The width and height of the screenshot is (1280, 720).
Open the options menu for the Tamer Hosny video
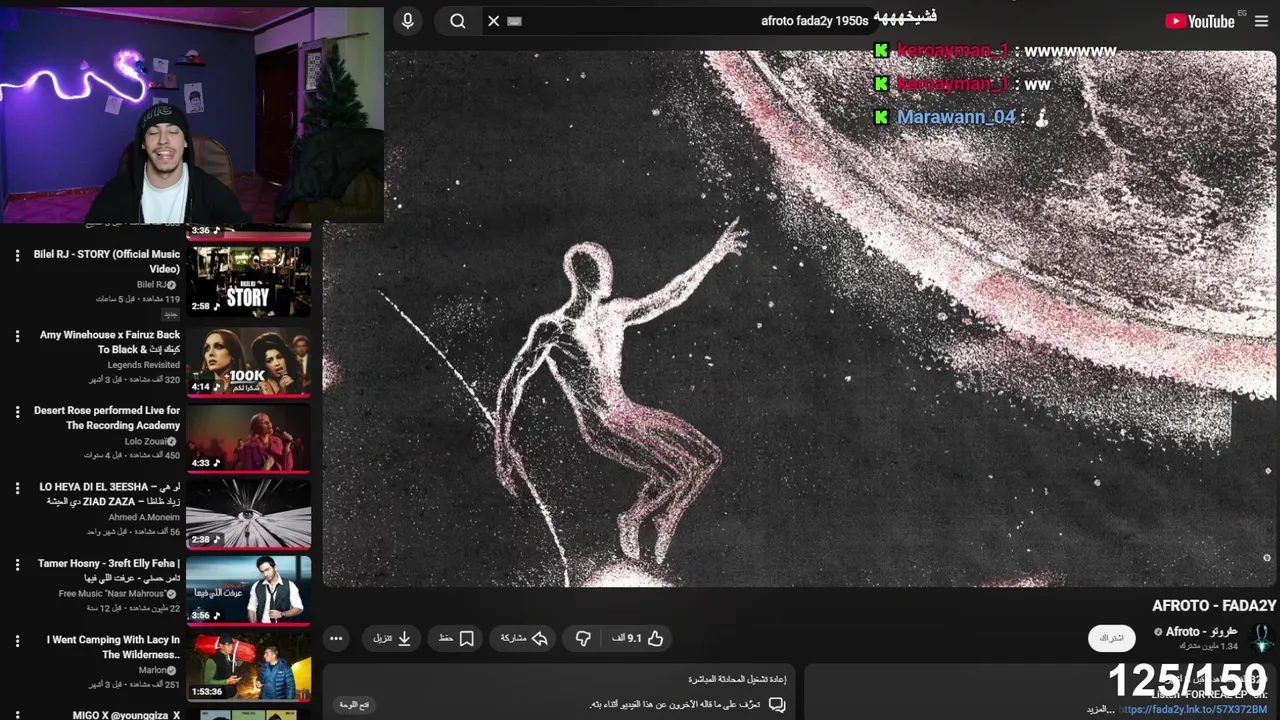click(x=17, y=565)
